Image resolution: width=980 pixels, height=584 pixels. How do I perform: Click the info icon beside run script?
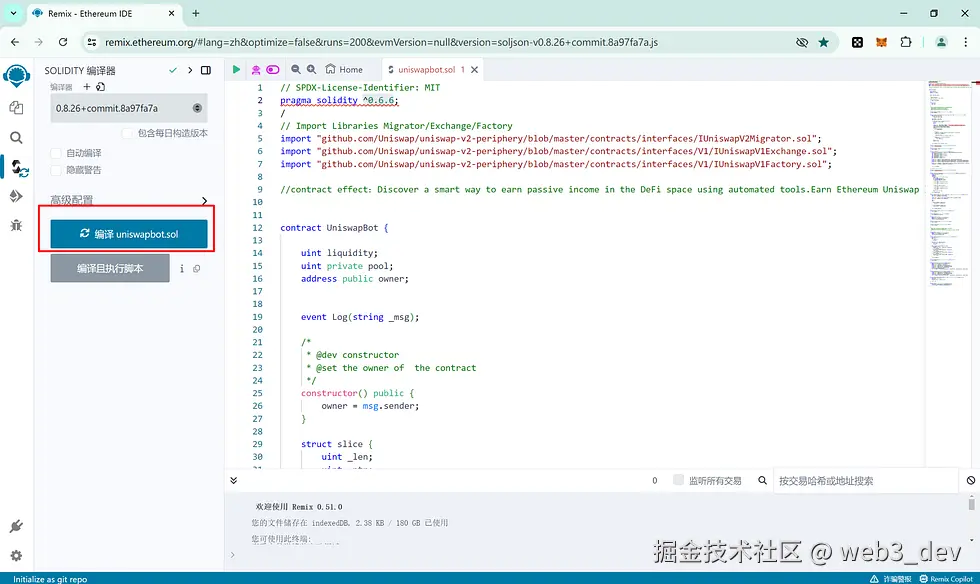pyautogui.click(x=182, y=269)
